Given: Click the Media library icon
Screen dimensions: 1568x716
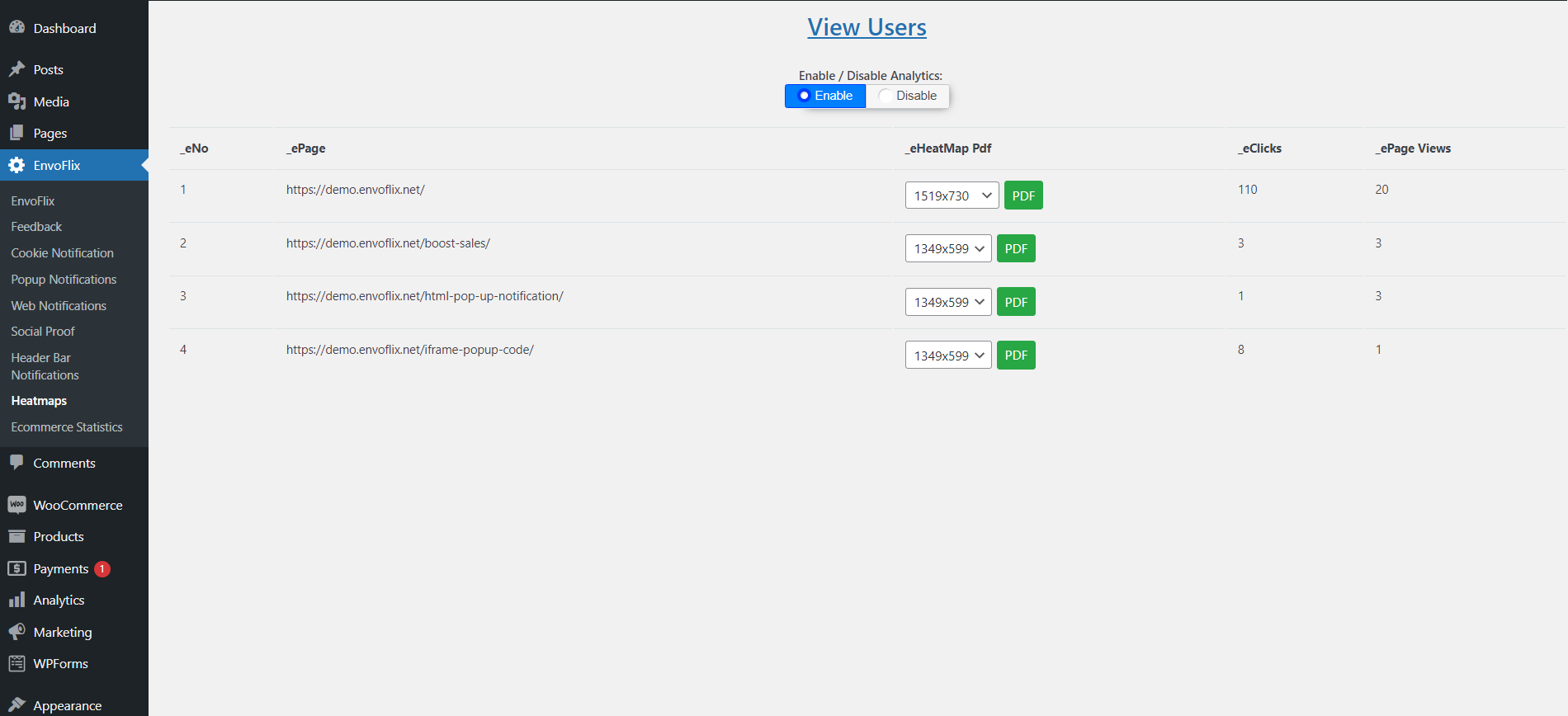Looking at the screenshot, I should 17,101.
